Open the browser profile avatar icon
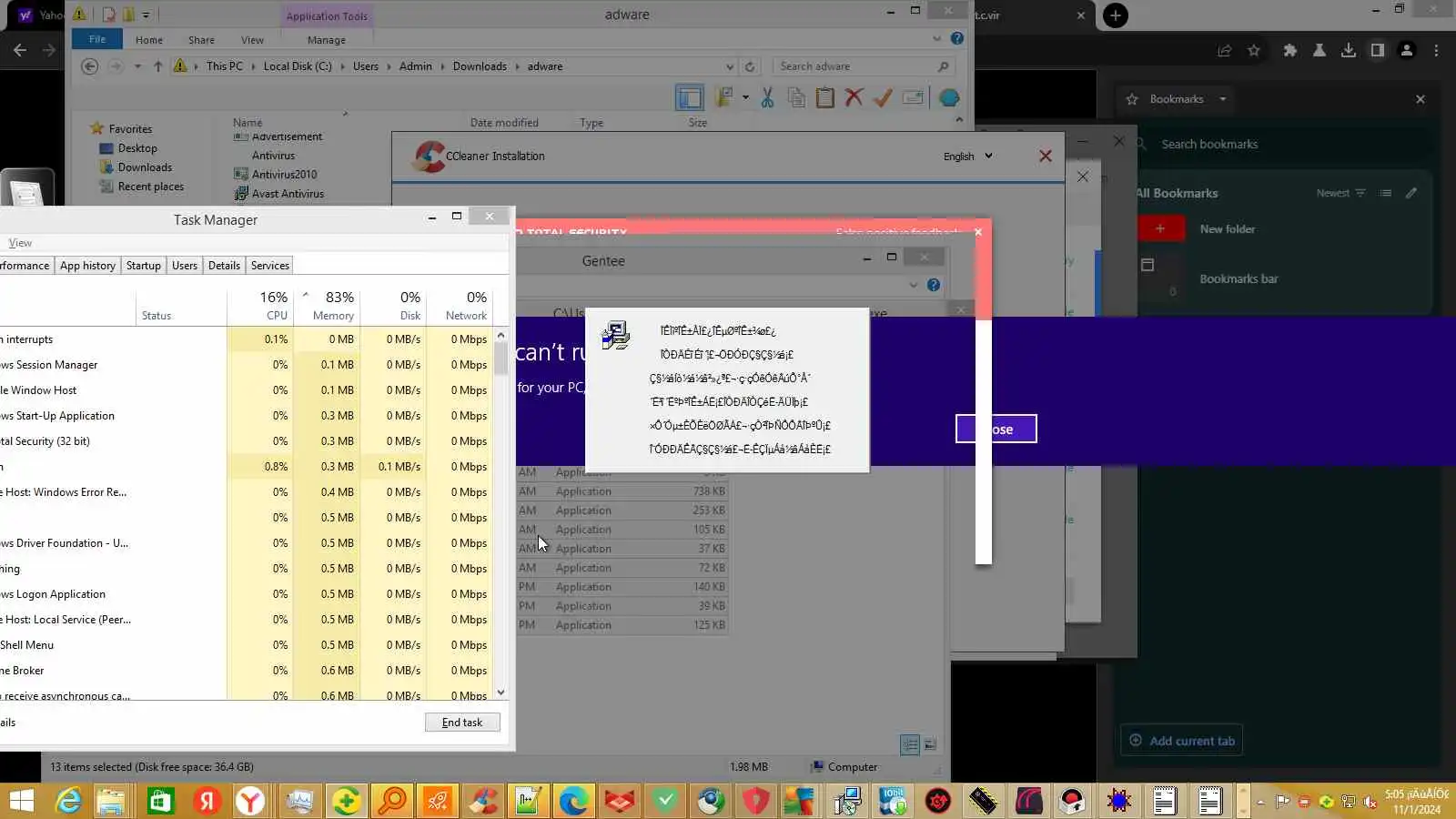This screenshot has width=1456, height=819. pyautogui.click(x=1407, y=51)
